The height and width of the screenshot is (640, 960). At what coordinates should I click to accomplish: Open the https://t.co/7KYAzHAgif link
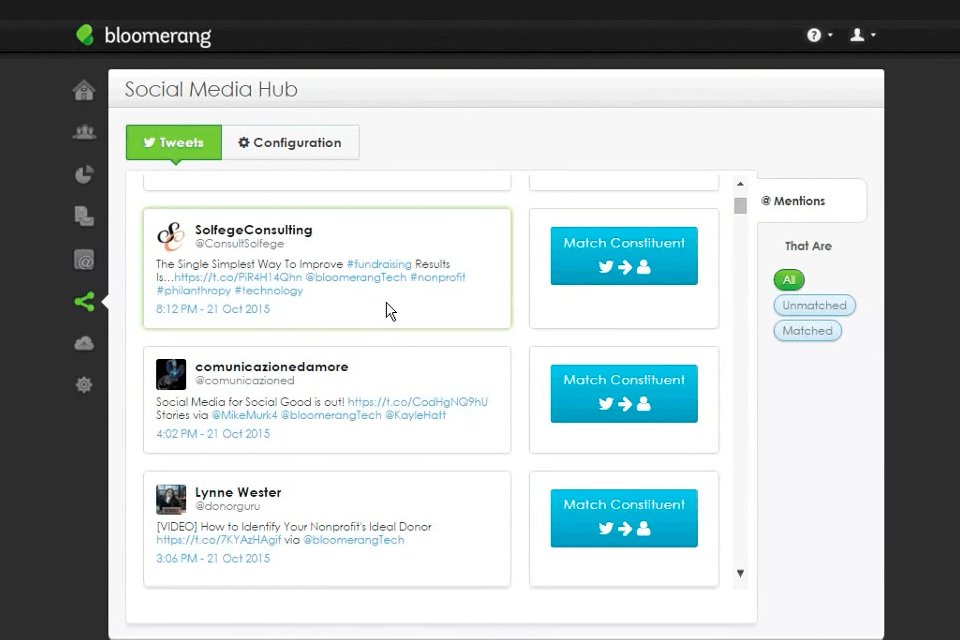219,540
